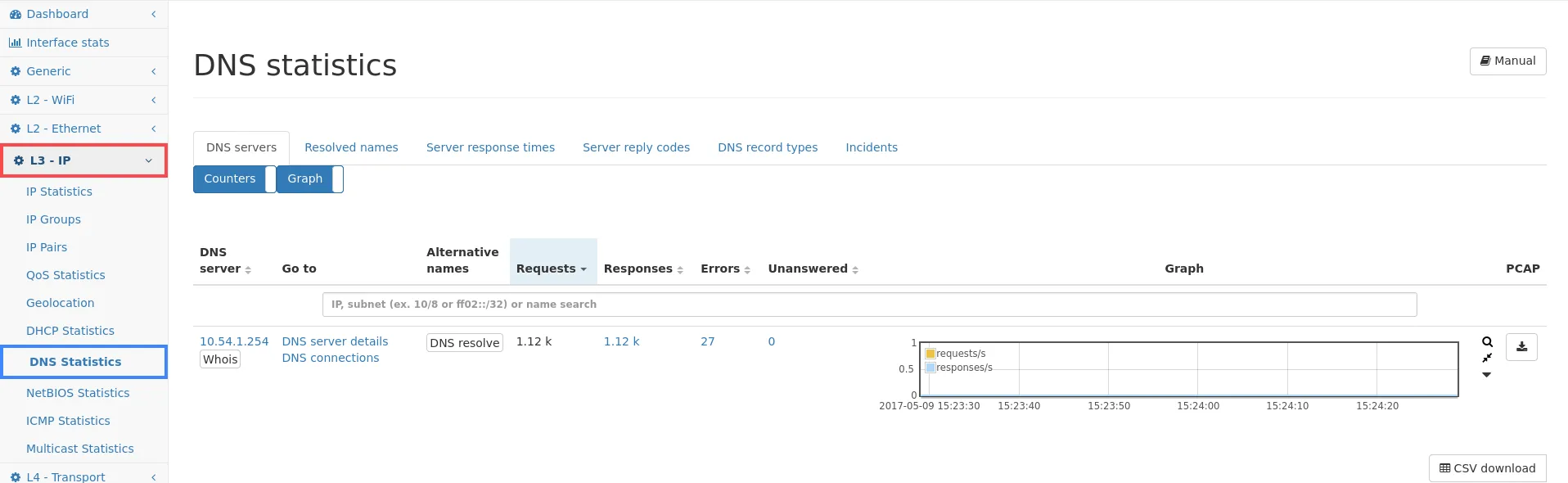The height and width of the screenshot is (483, 1568).
Task: Click the Whois button
Action: (220, 359)
